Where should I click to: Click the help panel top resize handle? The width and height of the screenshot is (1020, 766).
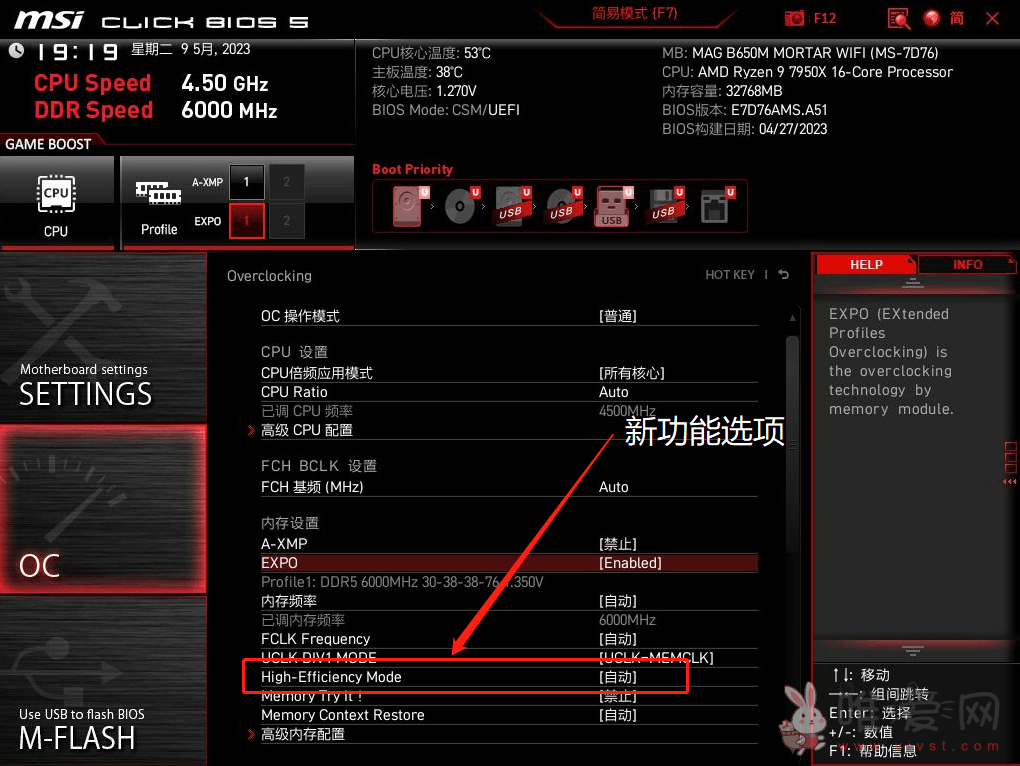pyautogui.click(x=912, y=284)
